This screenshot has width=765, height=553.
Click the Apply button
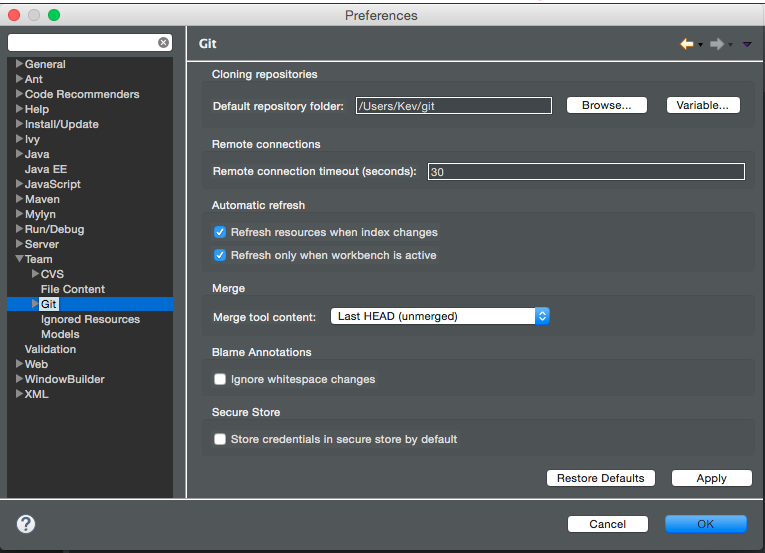coord(711,478)
